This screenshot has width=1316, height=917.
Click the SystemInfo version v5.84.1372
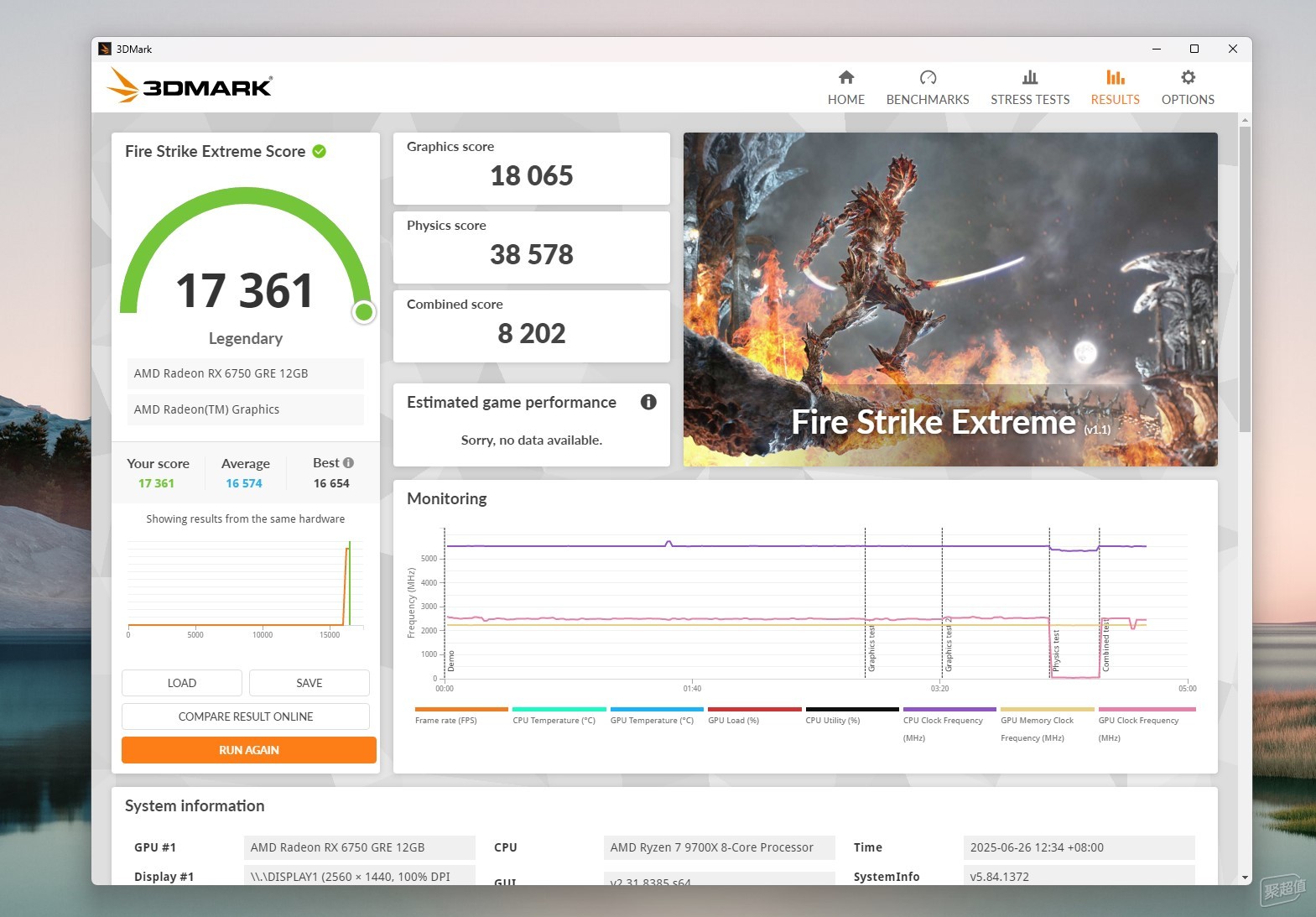click(x=1079, y=876)
